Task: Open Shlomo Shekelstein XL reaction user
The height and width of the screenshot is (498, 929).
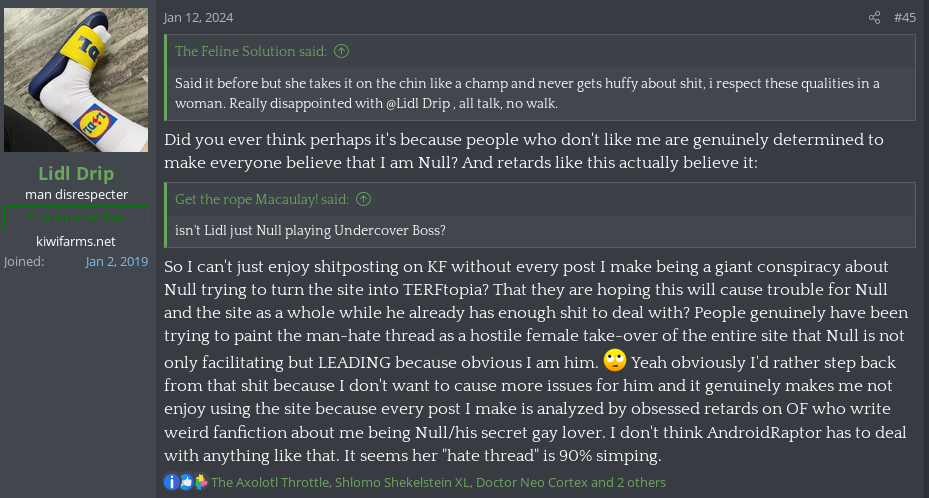Action: (399, 482)
